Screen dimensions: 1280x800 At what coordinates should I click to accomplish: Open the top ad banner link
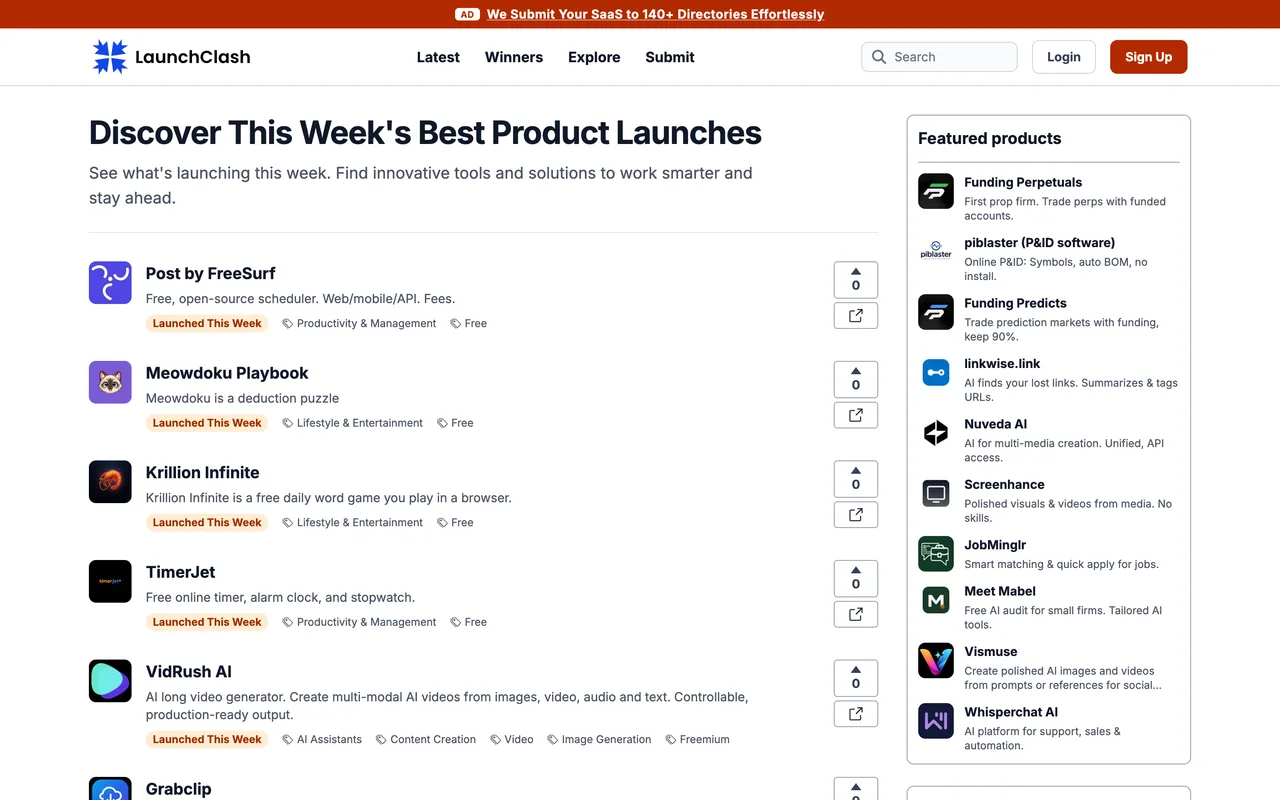coord(655,14)
